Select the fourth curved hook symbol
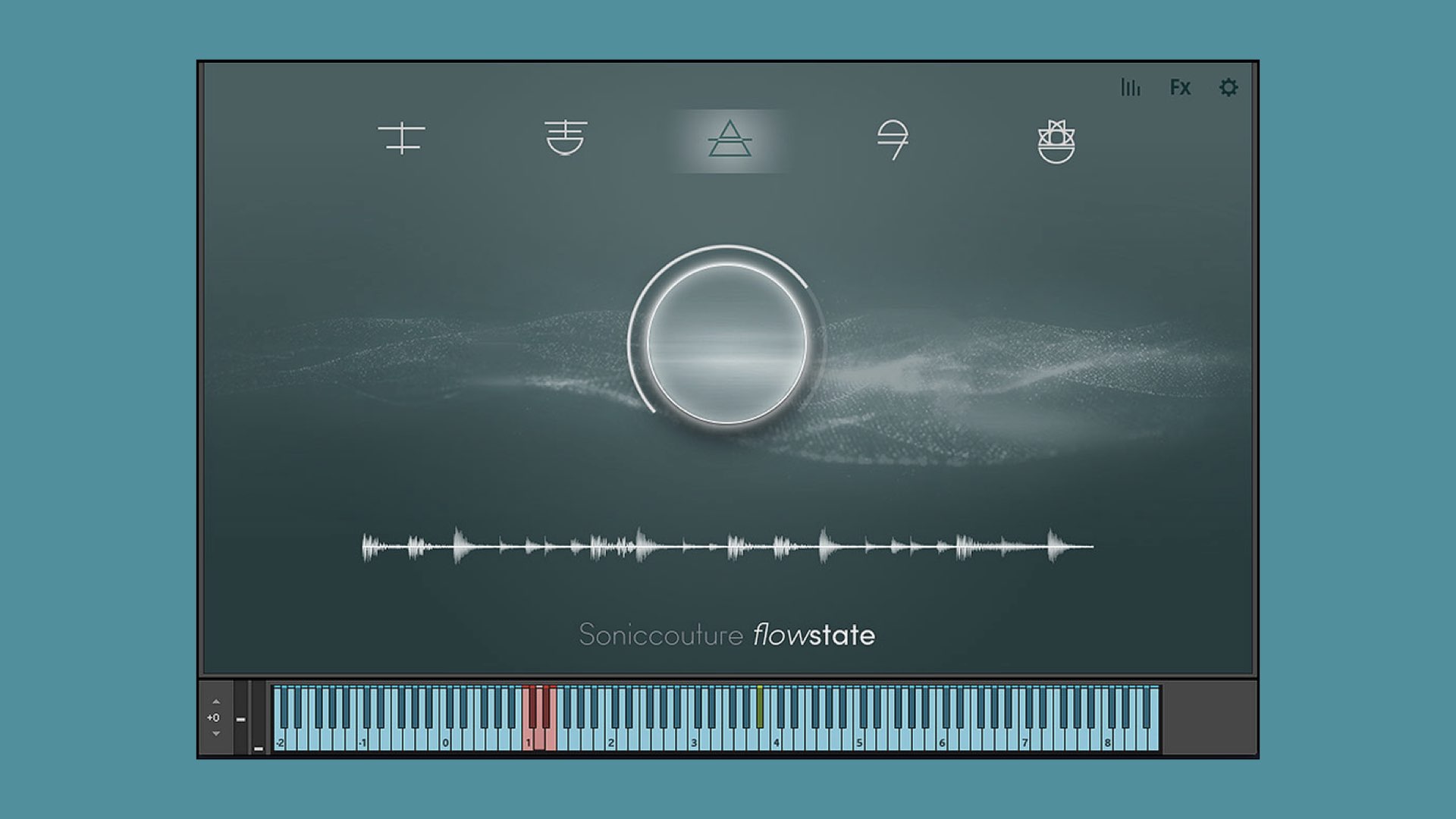This screenshot has width=1456, height=819. [x=893, y=140]
